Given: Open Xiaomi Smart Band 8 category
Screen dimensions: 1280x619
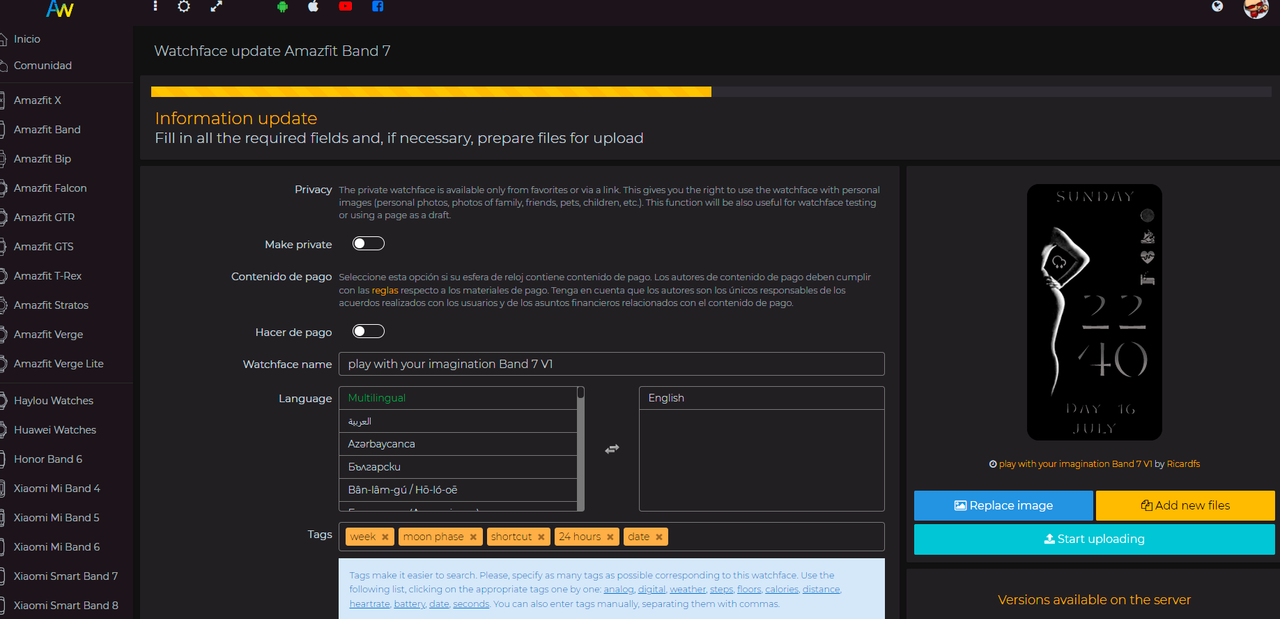Looking at the screenshot, I should coord(66,605).
